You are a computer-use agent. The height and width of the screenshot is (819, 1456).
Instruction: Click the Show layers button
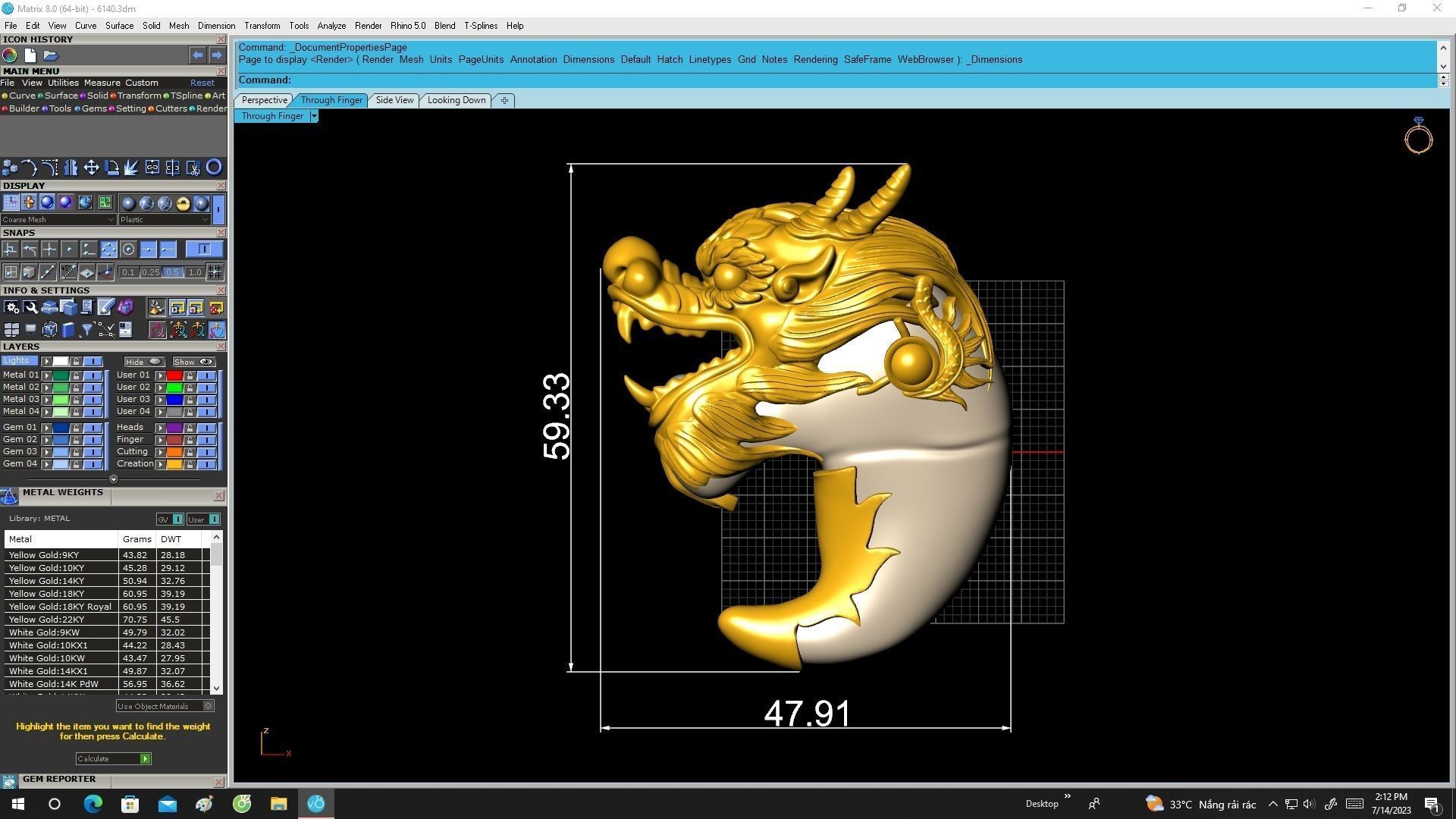(x=193, y=362)
